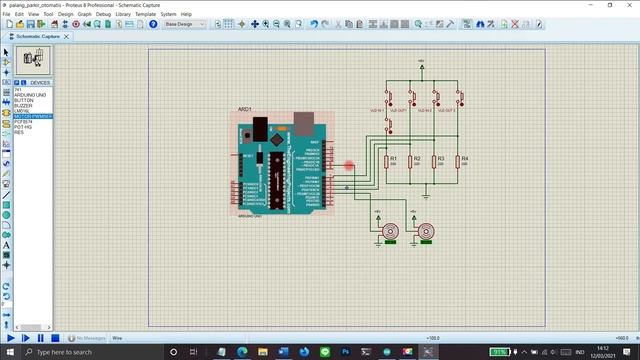Pause the simulation

coord(40,338)
